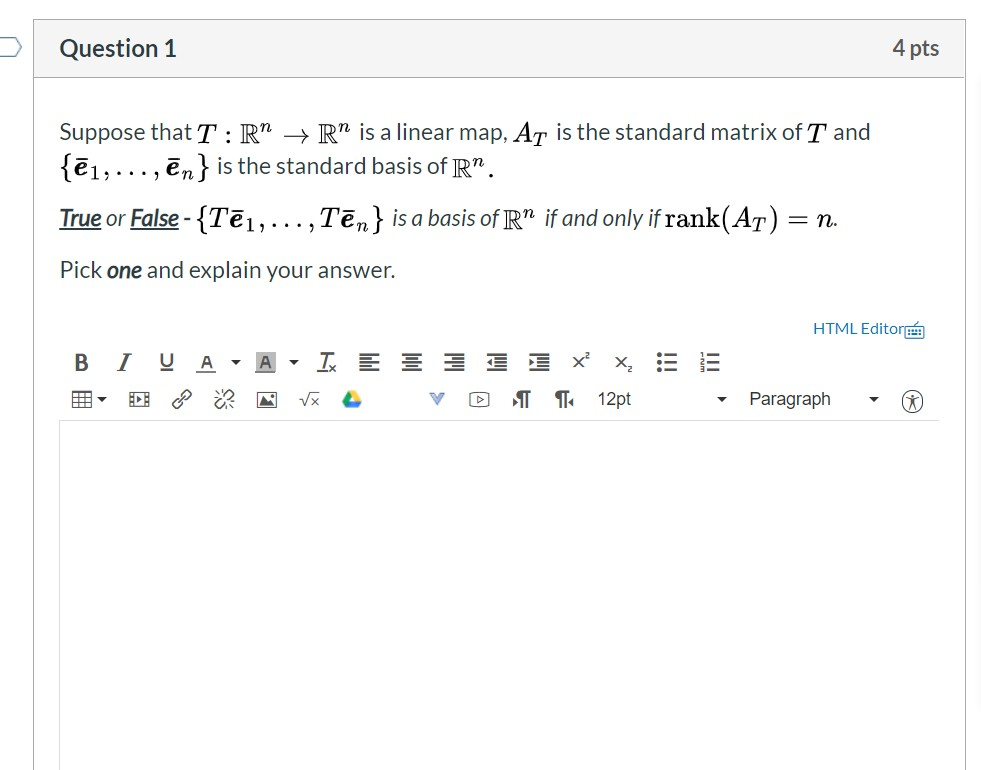Increase indent
Screen dimensions: 981x770
[539, 362]
